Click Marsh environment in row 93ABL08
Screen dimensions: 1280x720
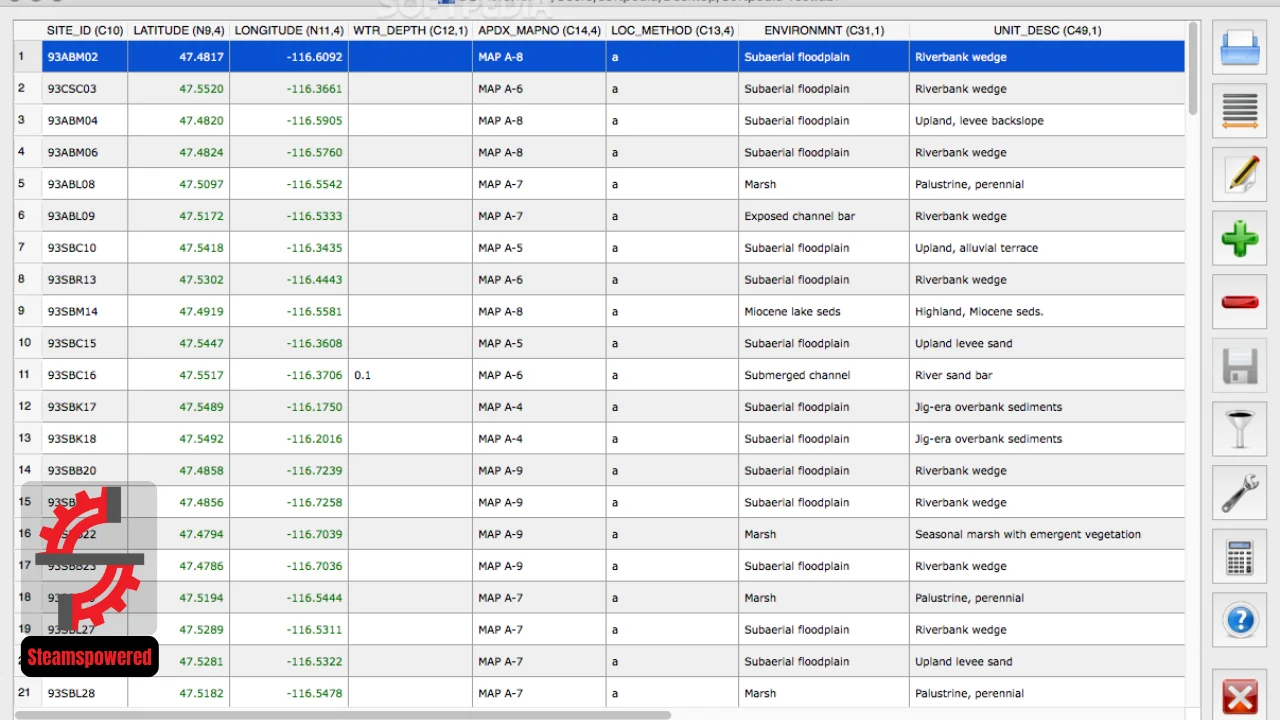coord(824,184)
